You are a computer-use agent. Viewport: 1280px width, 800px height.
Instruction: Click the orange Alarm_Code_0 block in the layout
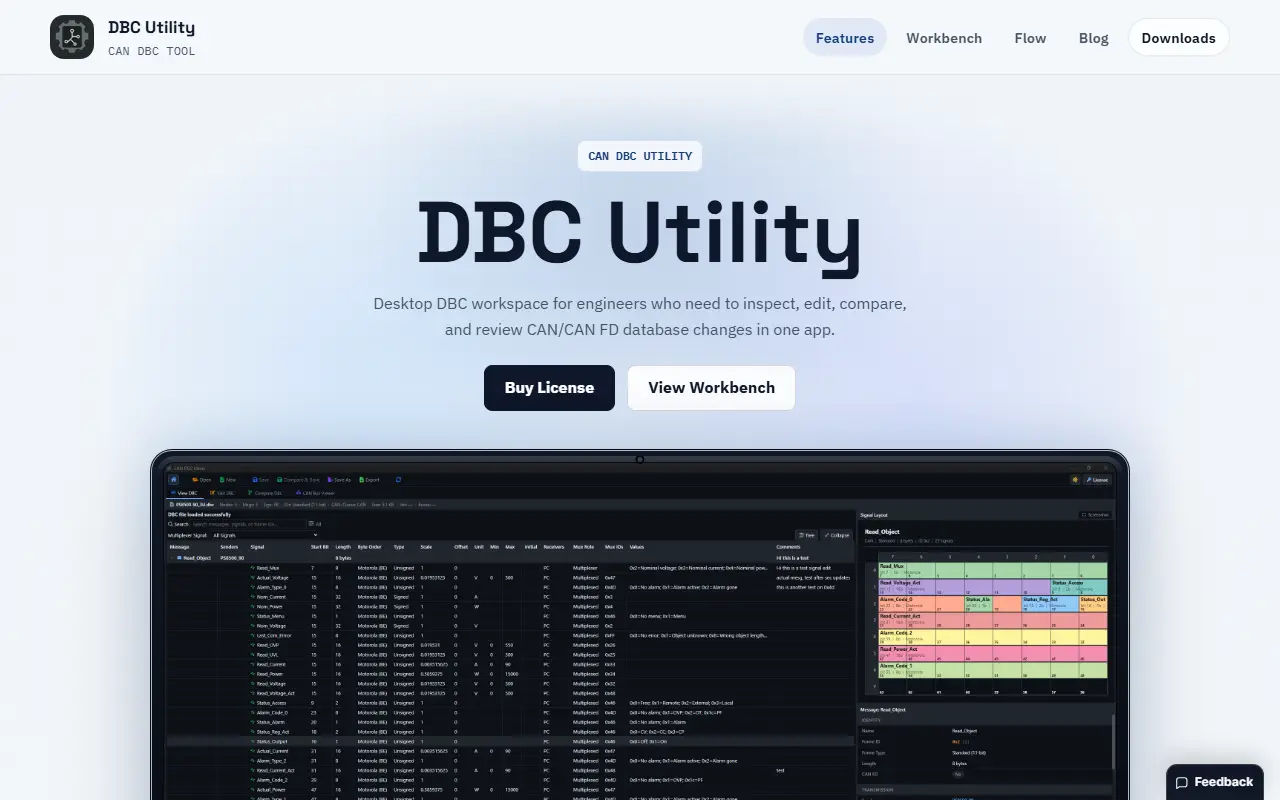click(x=920, y=604)
